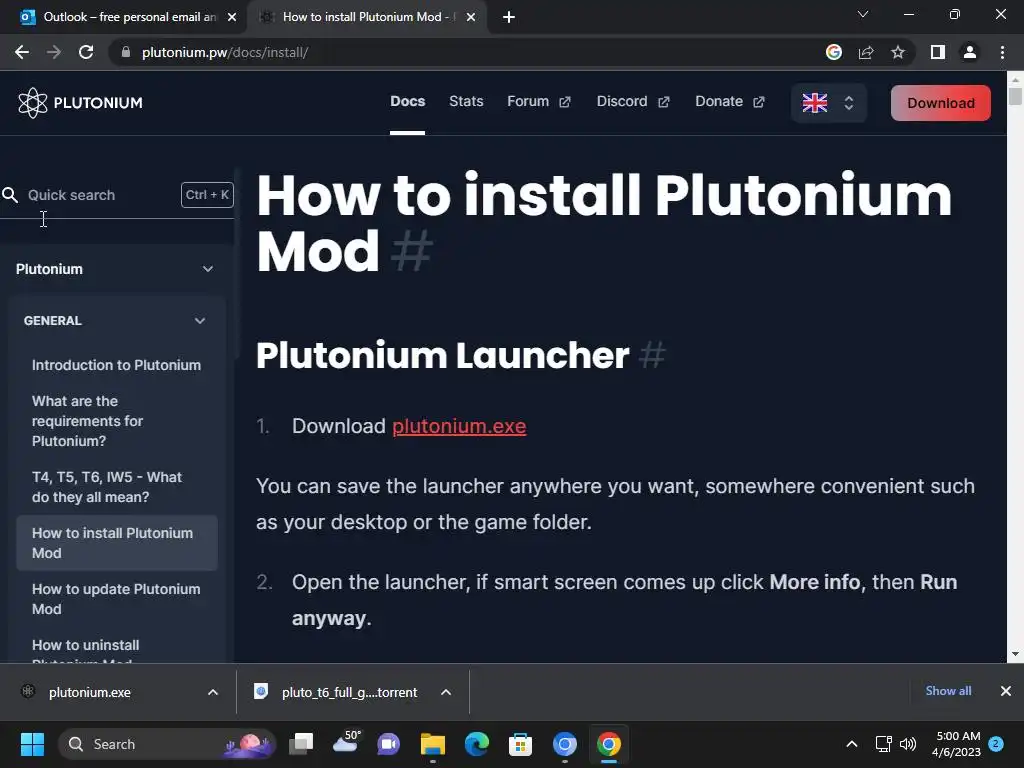Open a new browser tab

click(x=509, y=17)
